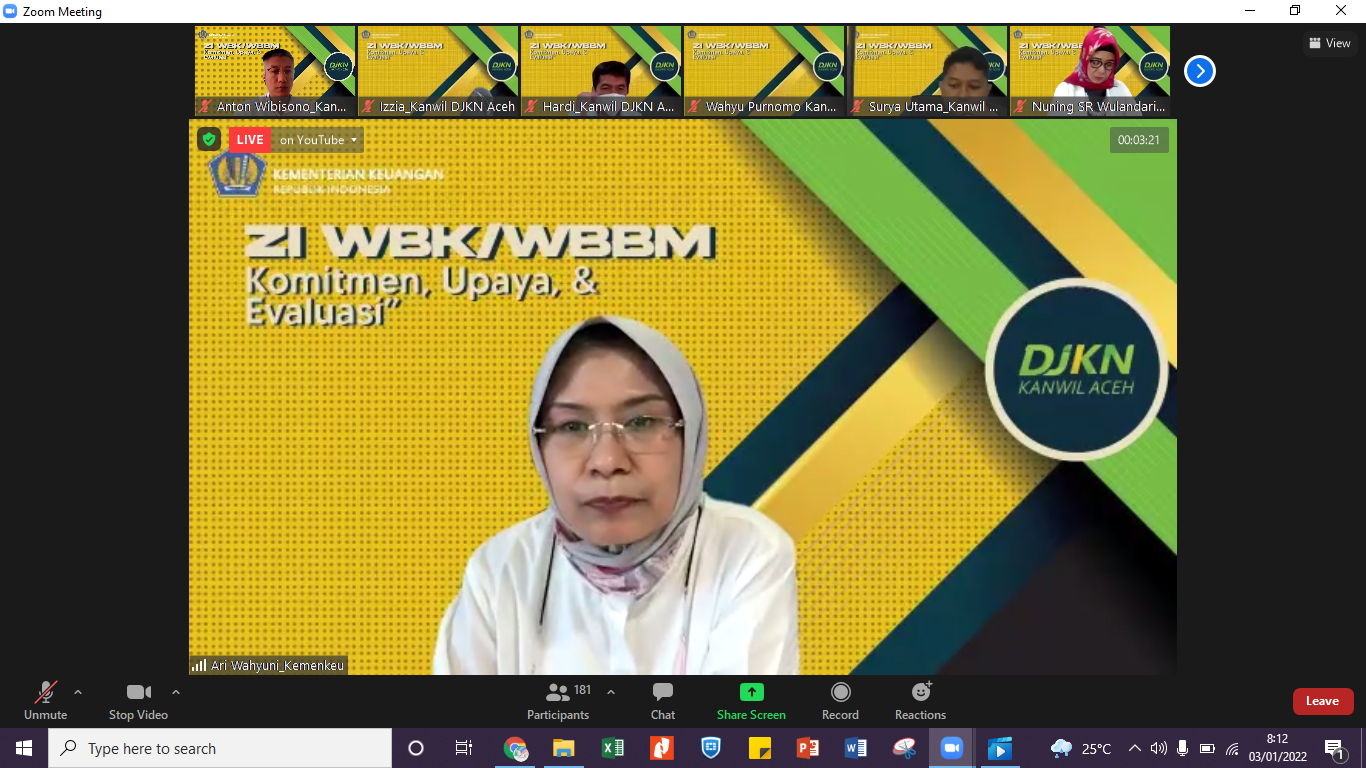Click the green encryption shield icon
Viewport: 1366px width, 768px height.
click(x=209, y=140)
